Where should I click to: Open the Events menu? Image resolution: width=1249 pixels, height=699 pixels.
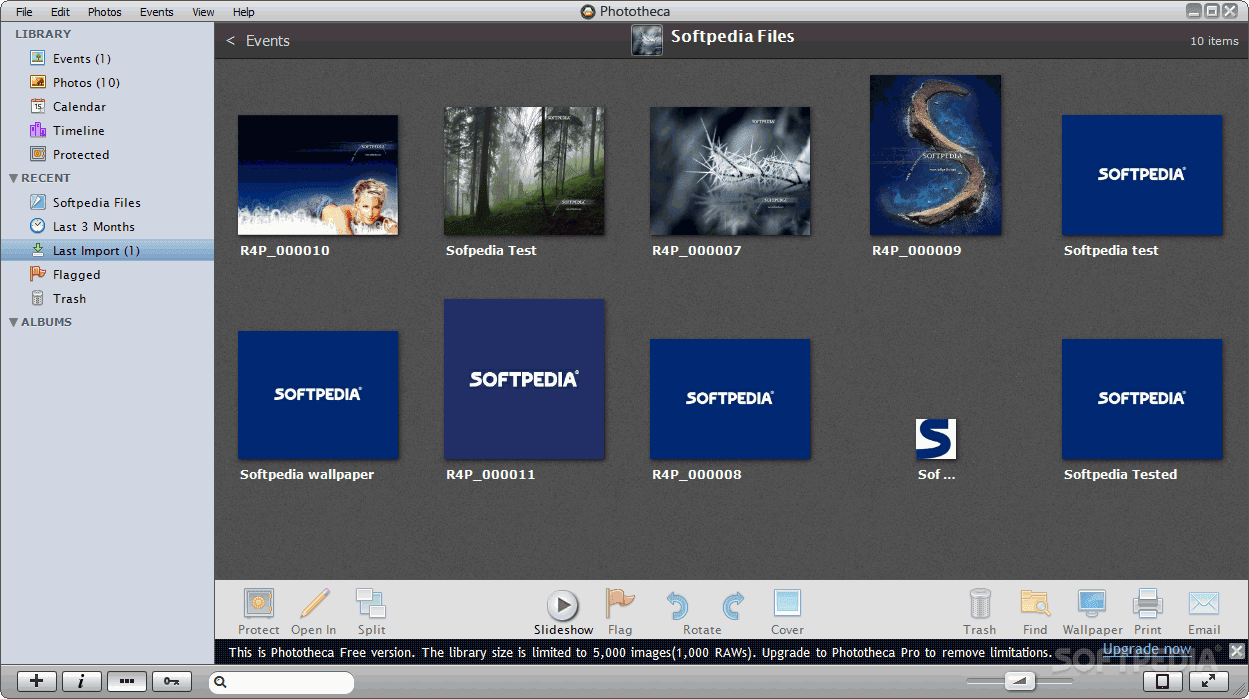(156, 12)
